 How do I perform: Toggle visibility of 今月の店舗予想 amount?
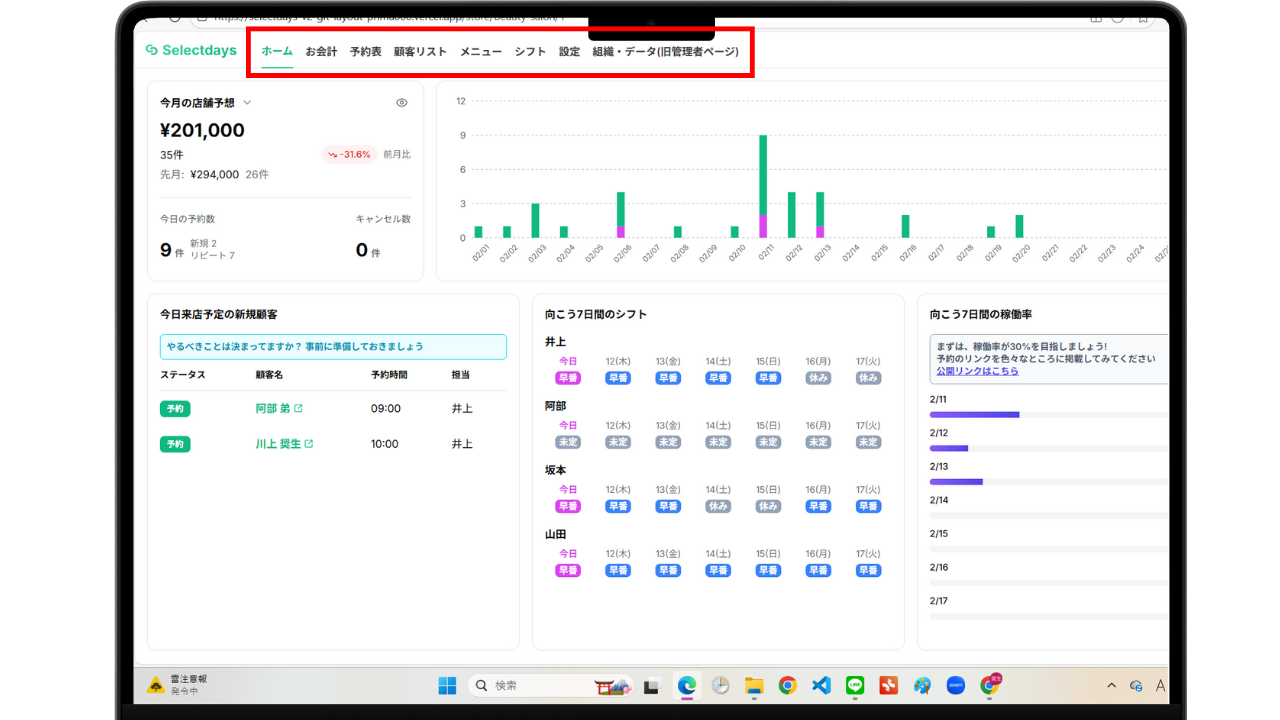click(x=402, y=102)
